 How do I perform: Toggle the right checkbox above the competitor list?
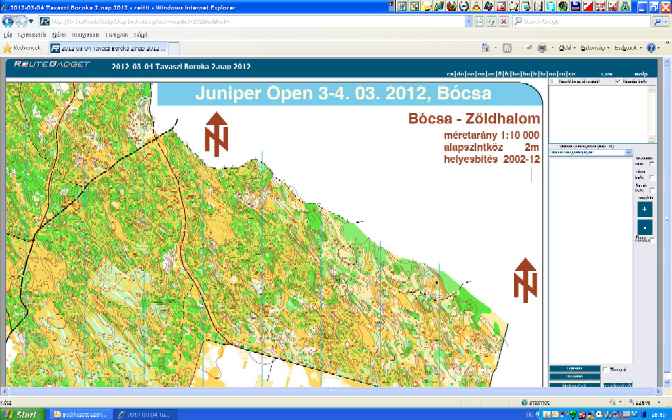618,81
